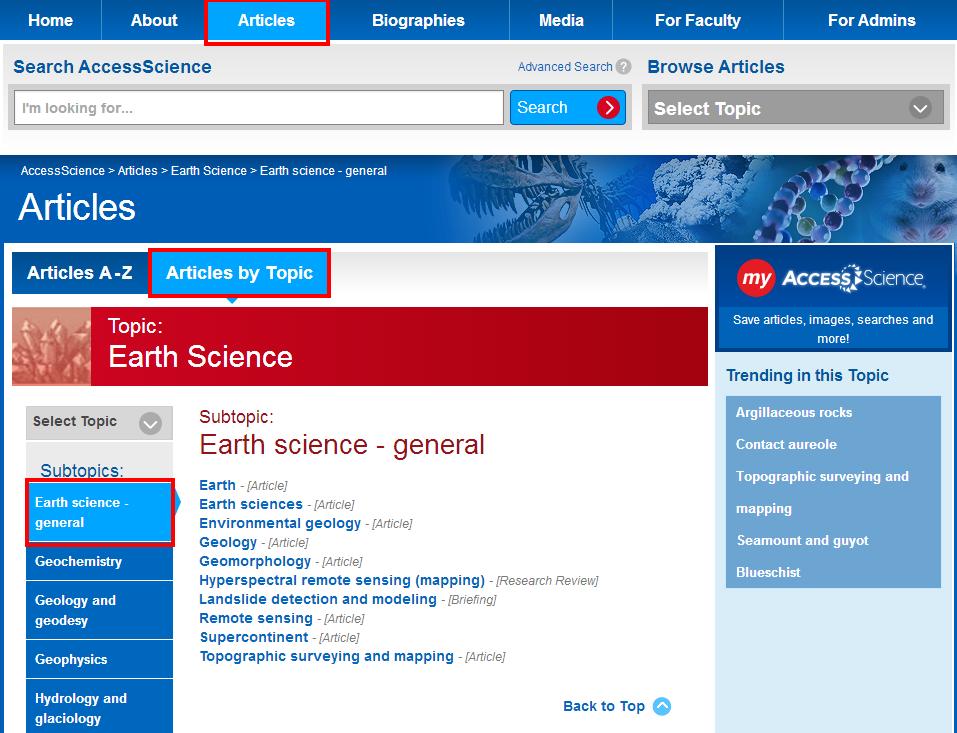This screenshot has height=733, width=957.
Task: Select the Geophysics subtopic
Action: (99, 659)
